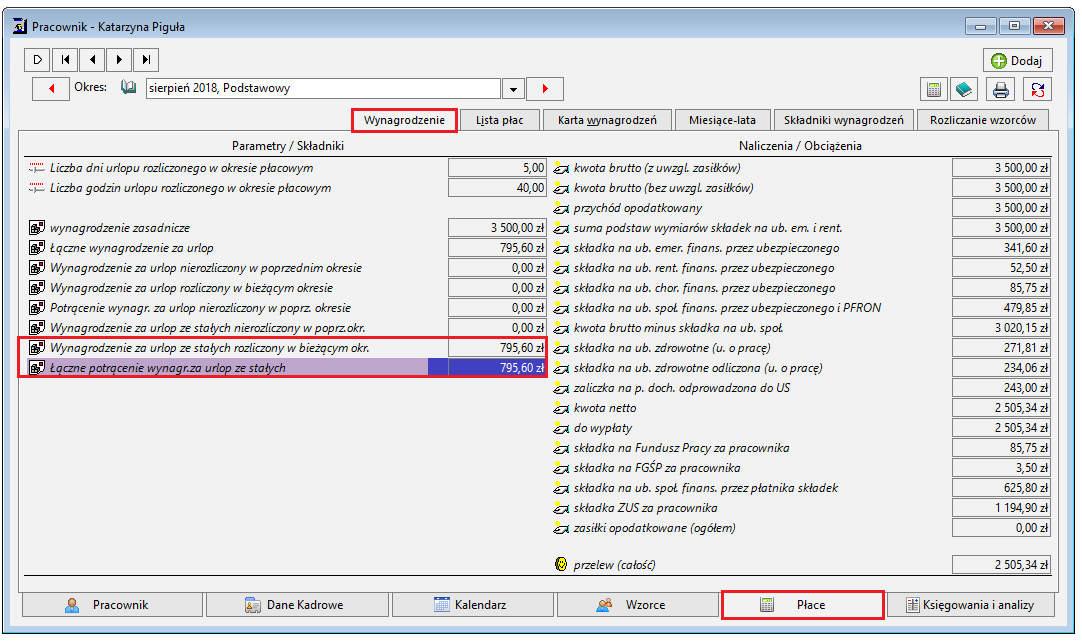Viewport: 1082px width, 643px height.
Task: Open the Składniki wynagrodzeń tab
Action: (x=843, y=120)
